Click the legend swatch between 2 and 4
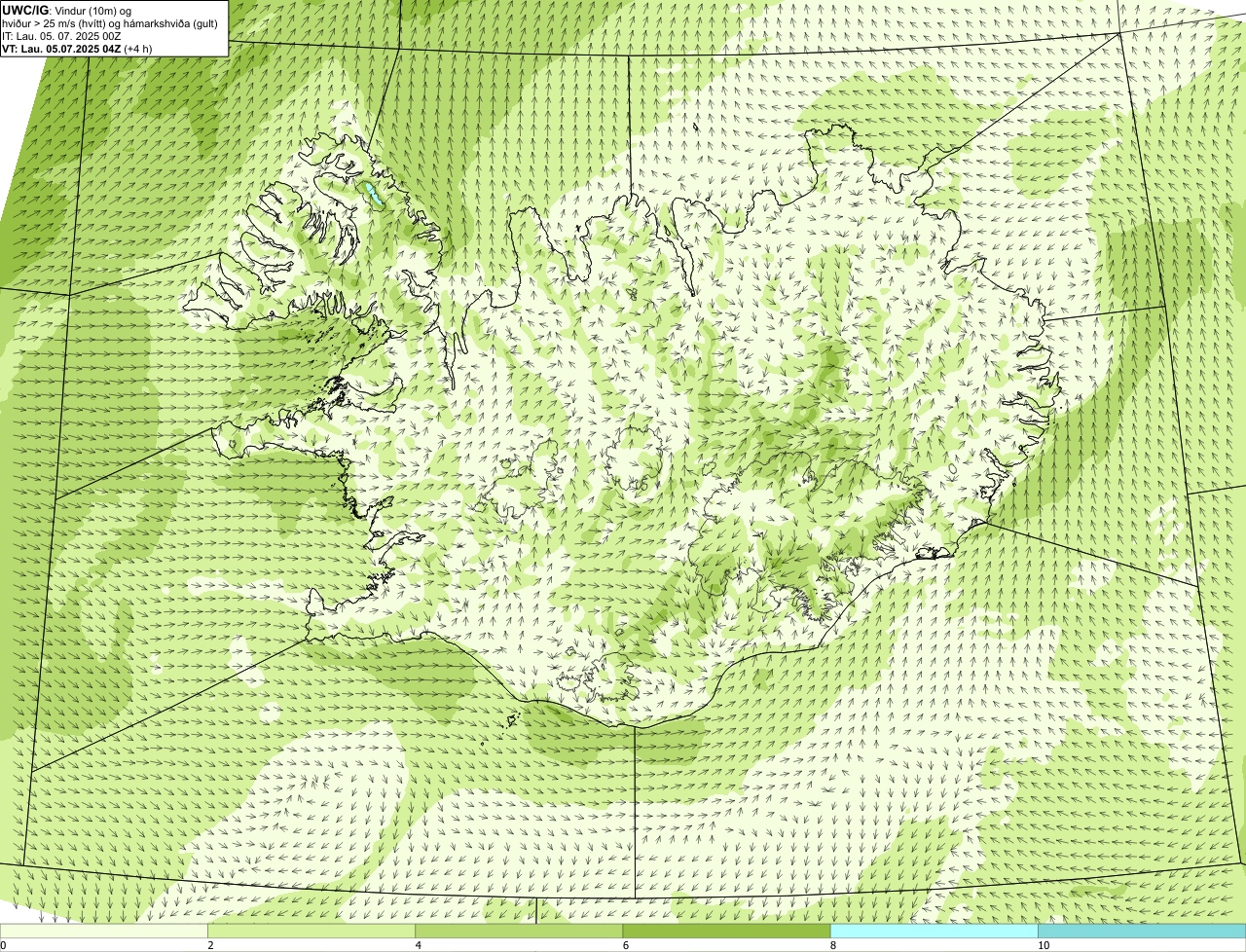 tap(311, 932)
